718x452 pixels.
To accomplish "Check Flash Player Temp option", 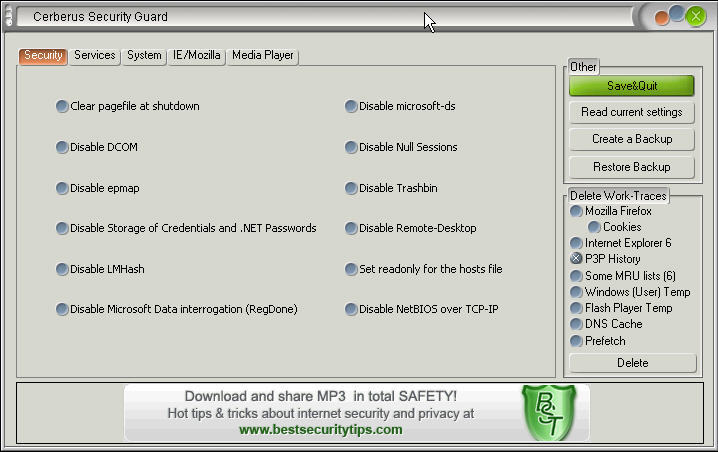I will [x=576, y=308].
